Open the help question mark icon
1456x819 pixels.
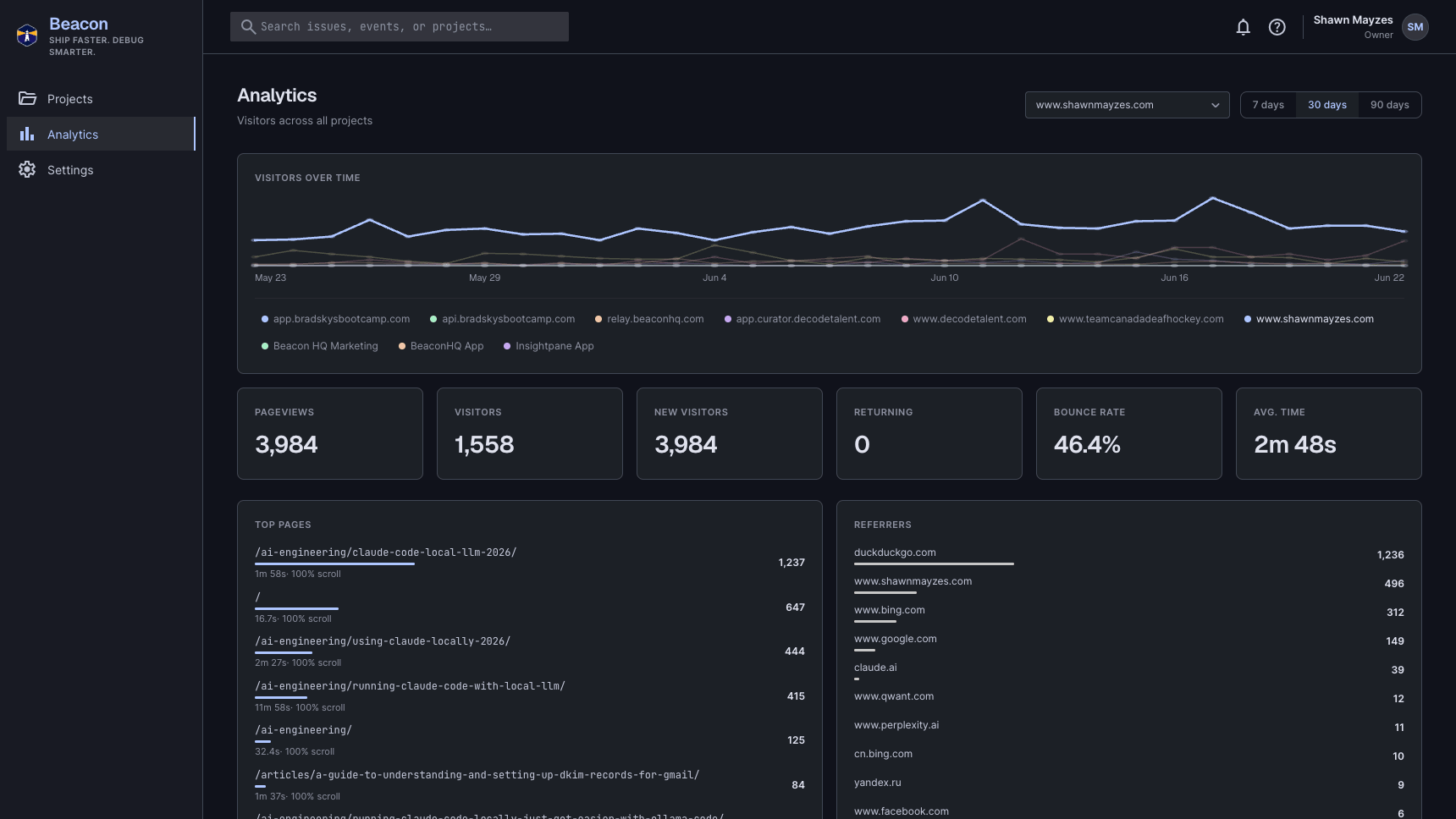point(1277,27)
